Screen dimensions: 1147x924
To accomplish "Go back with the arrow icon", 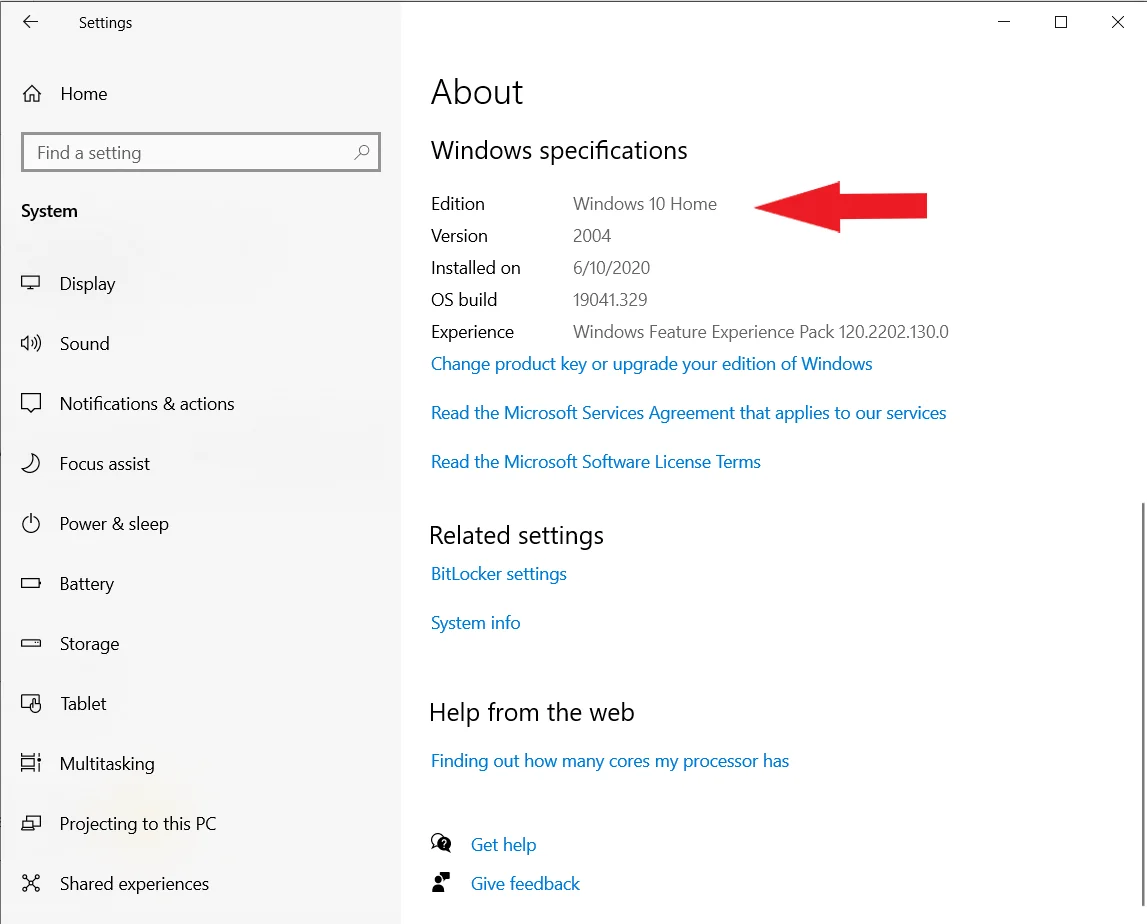I will pos(30,22).
